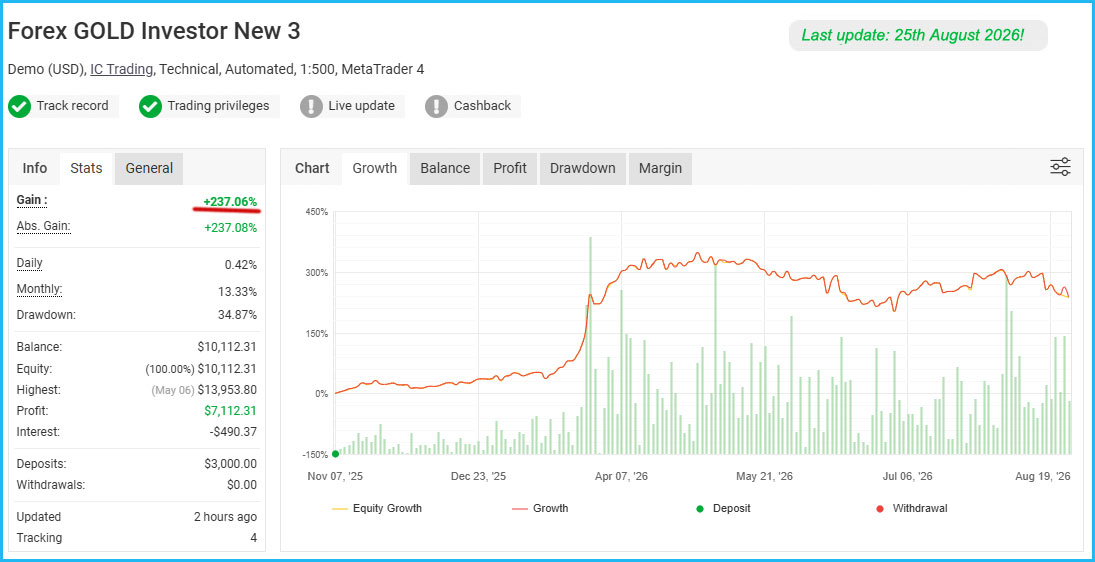
Task: Toggle the Equity Growth legend entry
Action: 376,508
